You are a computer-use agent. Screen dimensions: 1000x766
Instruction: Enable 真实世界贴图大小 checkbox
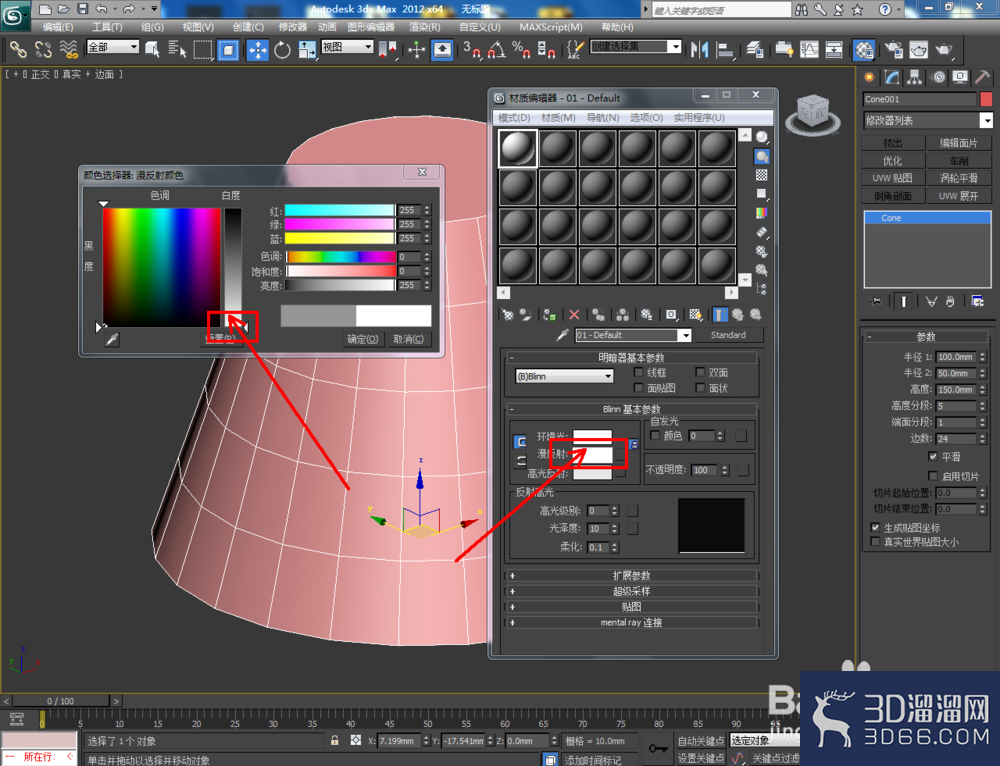pyautogui.click(x=876, y=541)
